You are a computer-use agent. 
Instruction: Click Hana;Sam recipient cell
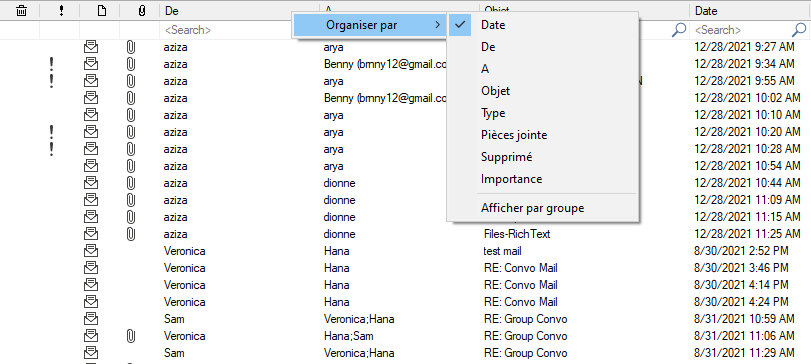pyautogui.click(x=349, y=336)
